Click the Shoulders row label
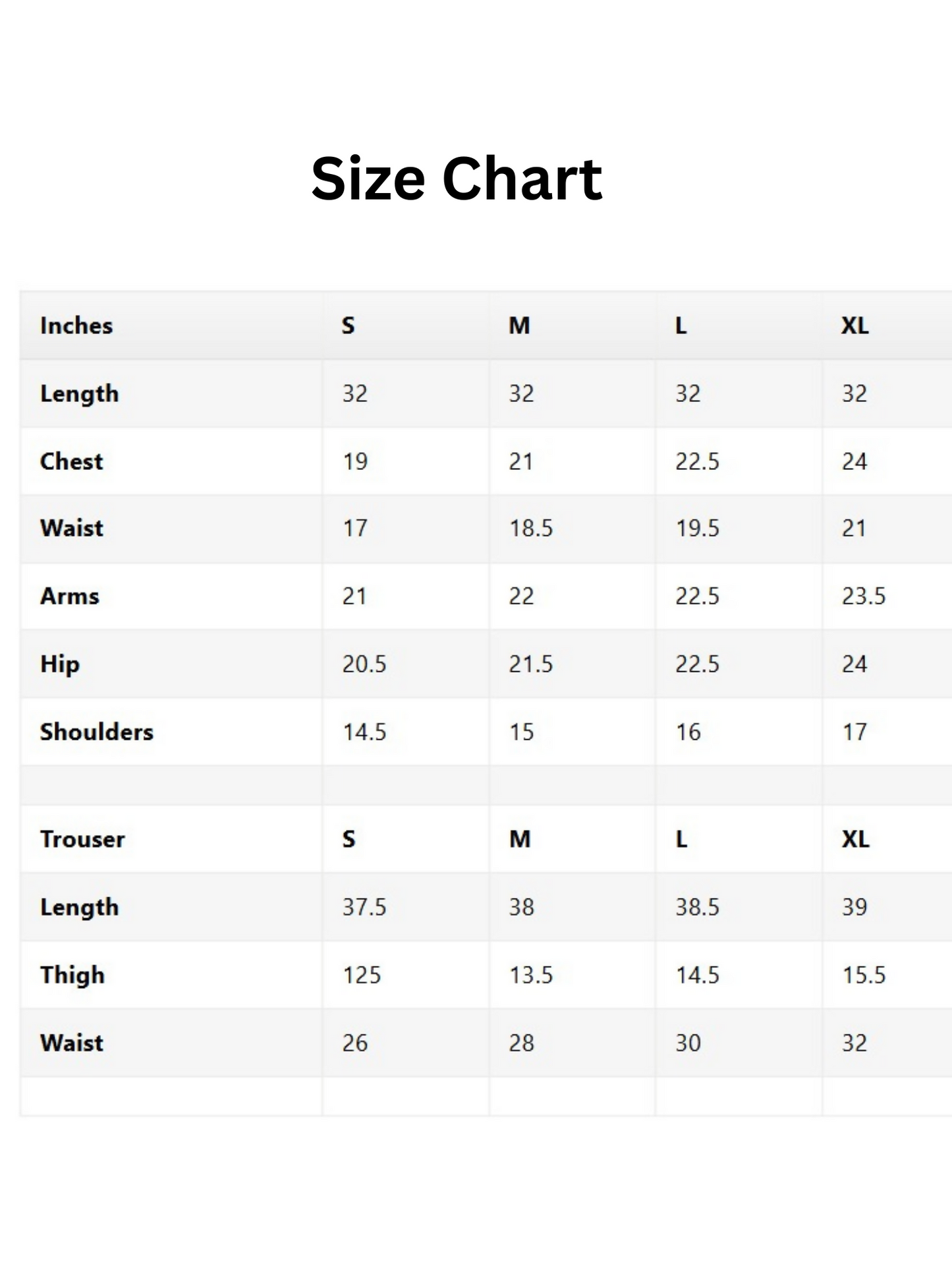952x1270 pixels. pyautogui.click(x=97, y=732)
